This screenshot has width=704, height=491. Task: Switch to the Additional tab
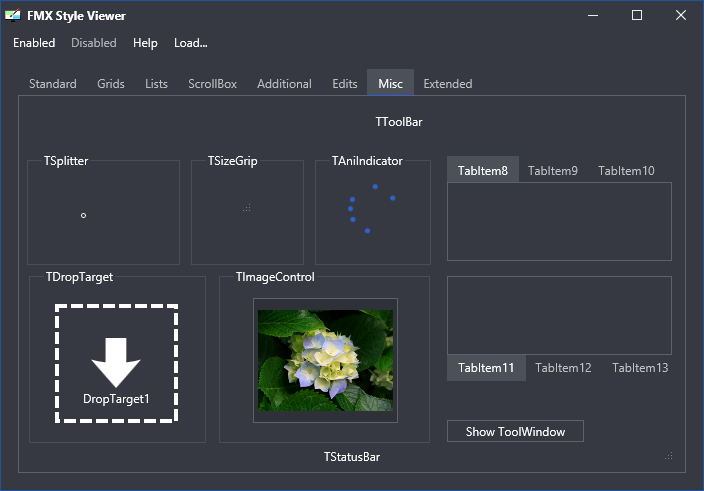[284, 83]
